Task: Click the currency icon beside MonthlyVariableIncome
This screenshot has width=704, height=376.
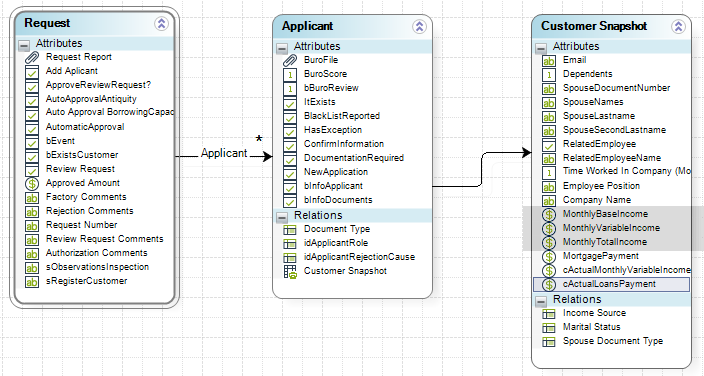Action: [549, 229]
